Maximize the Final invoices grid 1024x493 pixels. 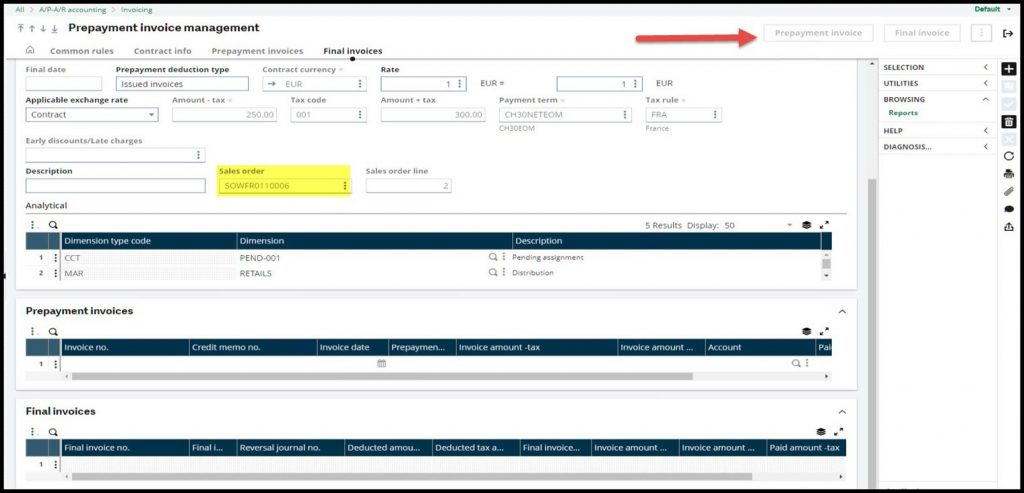[x=839, y=432]
